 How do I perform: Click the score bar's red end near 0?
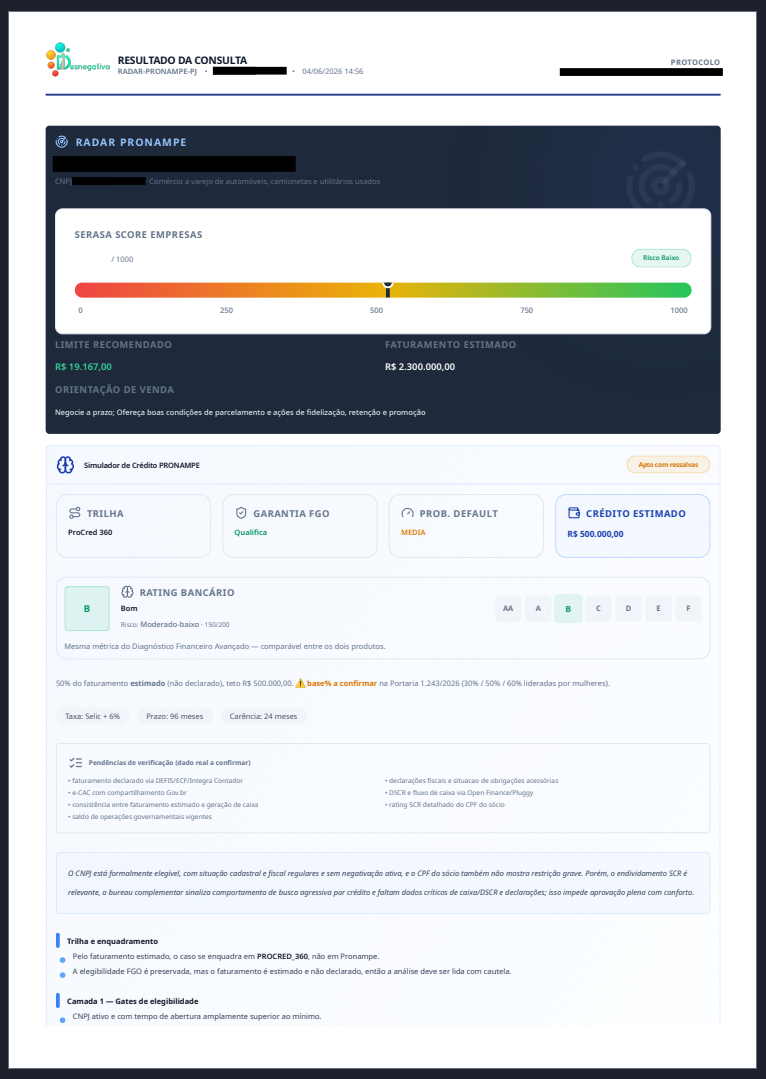pyautogui.click(x=81, y=290)
